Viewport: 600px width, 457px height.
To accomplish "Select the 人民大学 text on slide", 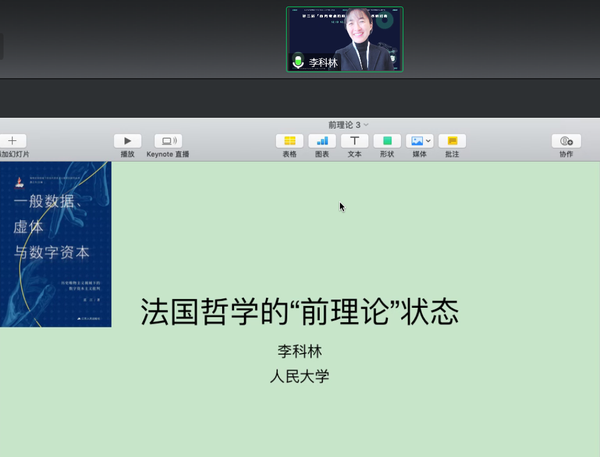I will click(x=299, y=376).
